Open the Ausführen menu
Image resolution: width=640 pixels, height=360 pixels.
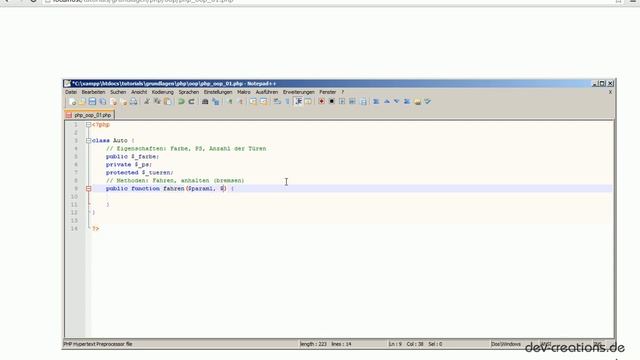267,92
